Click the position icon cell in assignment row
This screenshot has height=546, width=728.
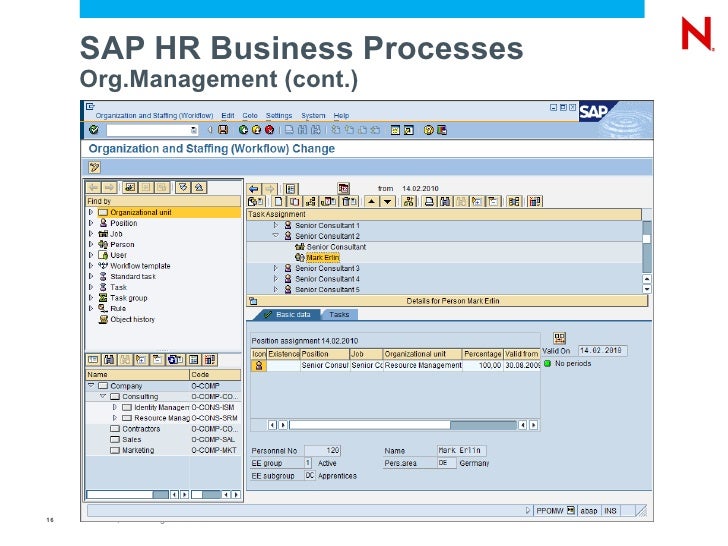[x=259, y=366]
